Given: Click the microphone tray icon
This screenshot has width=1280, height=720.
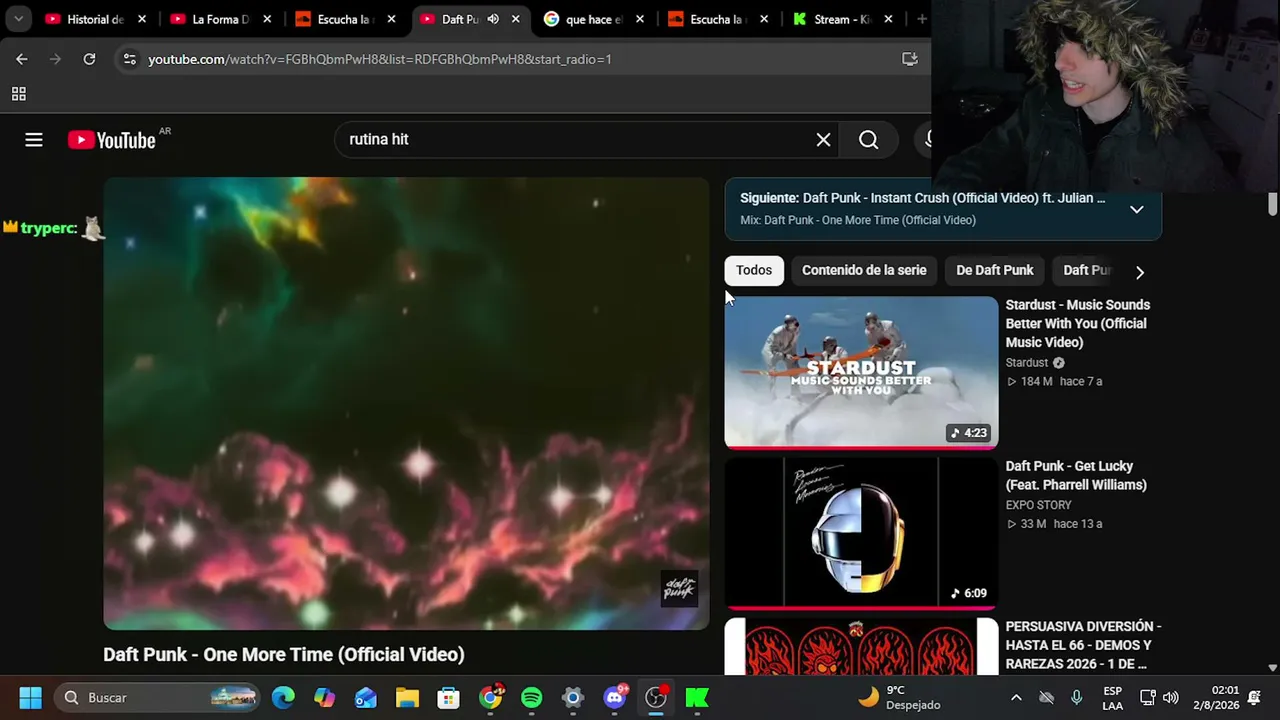Looking at the screenshot, I should [x=1076, y=697].
